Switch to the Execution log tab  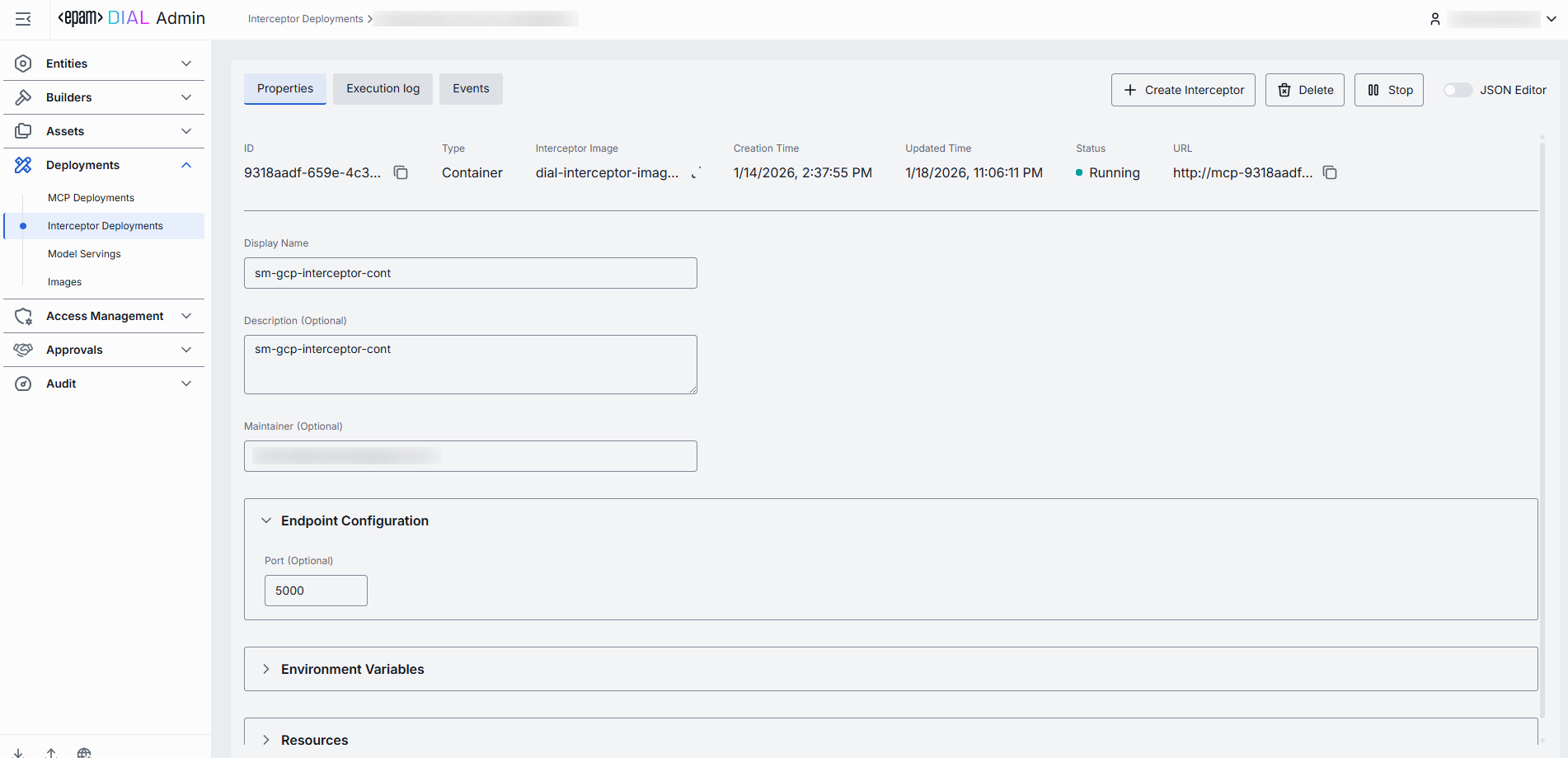tap(383, 88)
